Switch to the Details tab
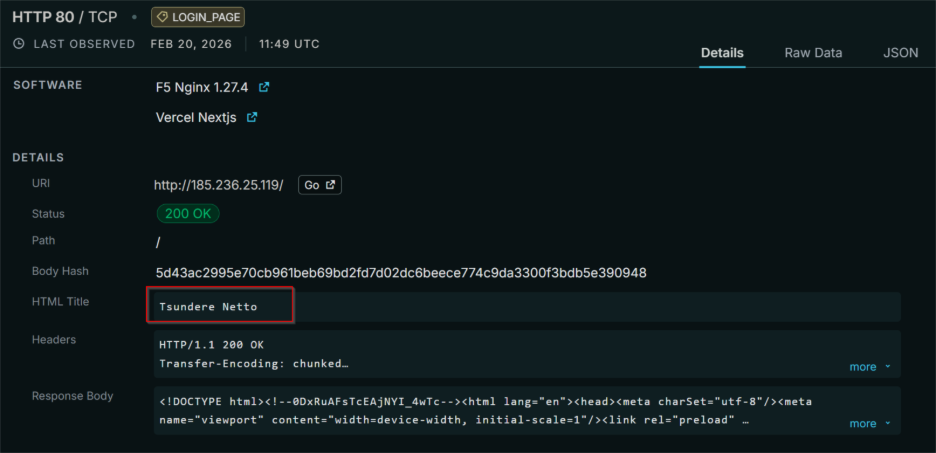The width and height of the screenshot is (936, 453). 722,53
